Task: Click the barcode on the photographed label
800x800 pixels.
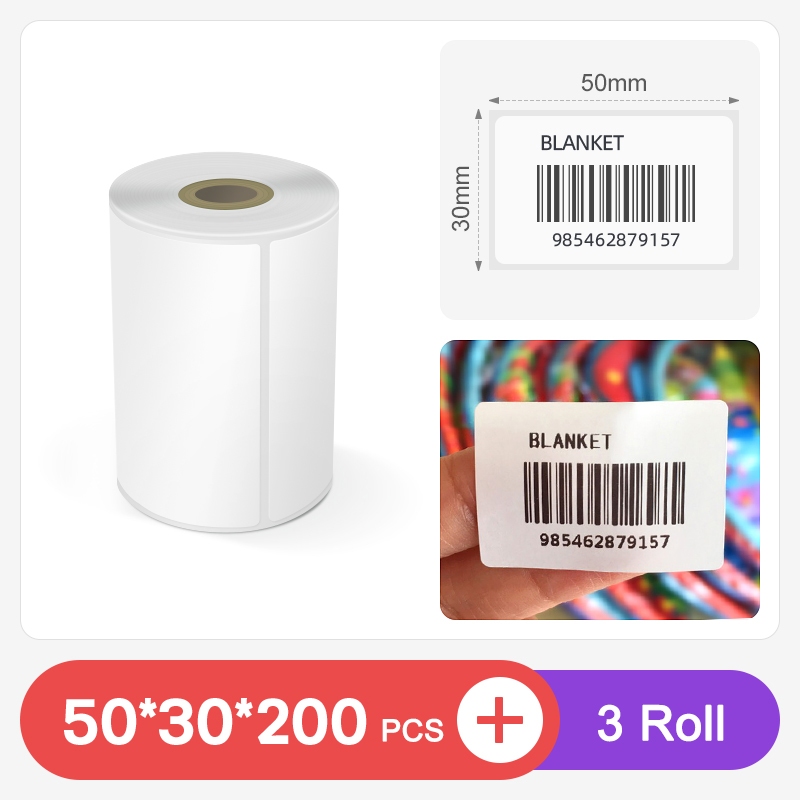Action: [605, 494]
